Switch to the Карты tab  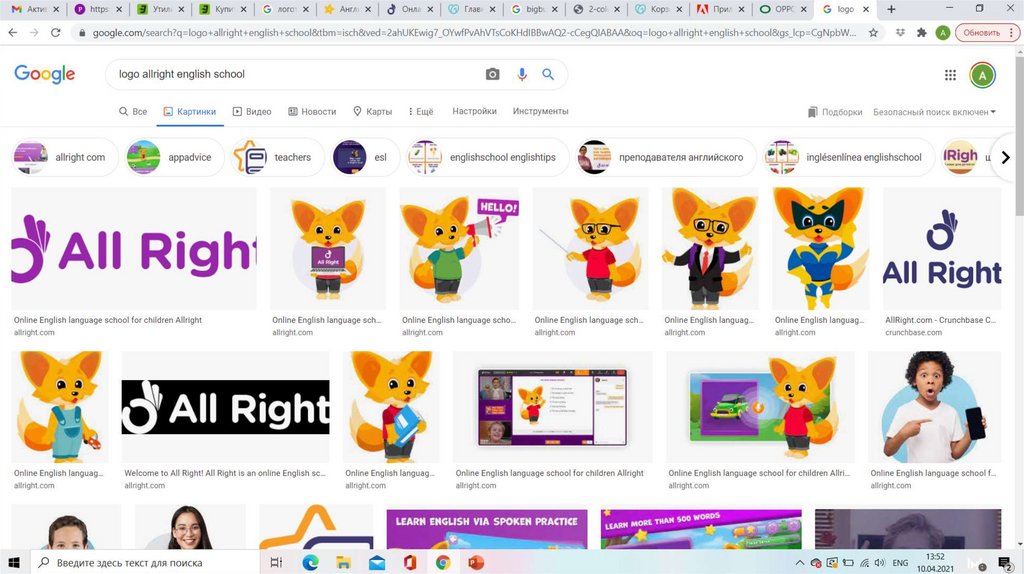coord(372,112)
